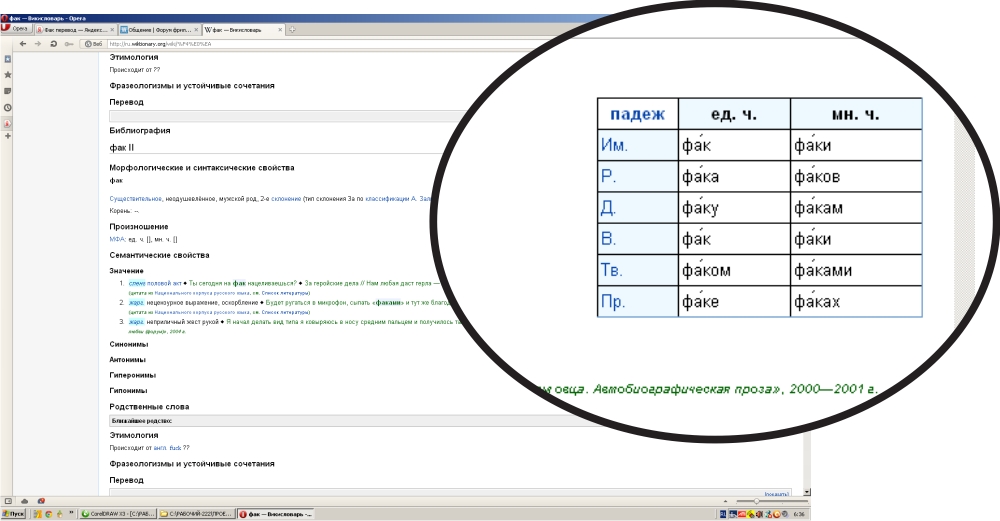Open the 'В.' case link
This screenshot has height=521, width=1000.
coord(608,239)
